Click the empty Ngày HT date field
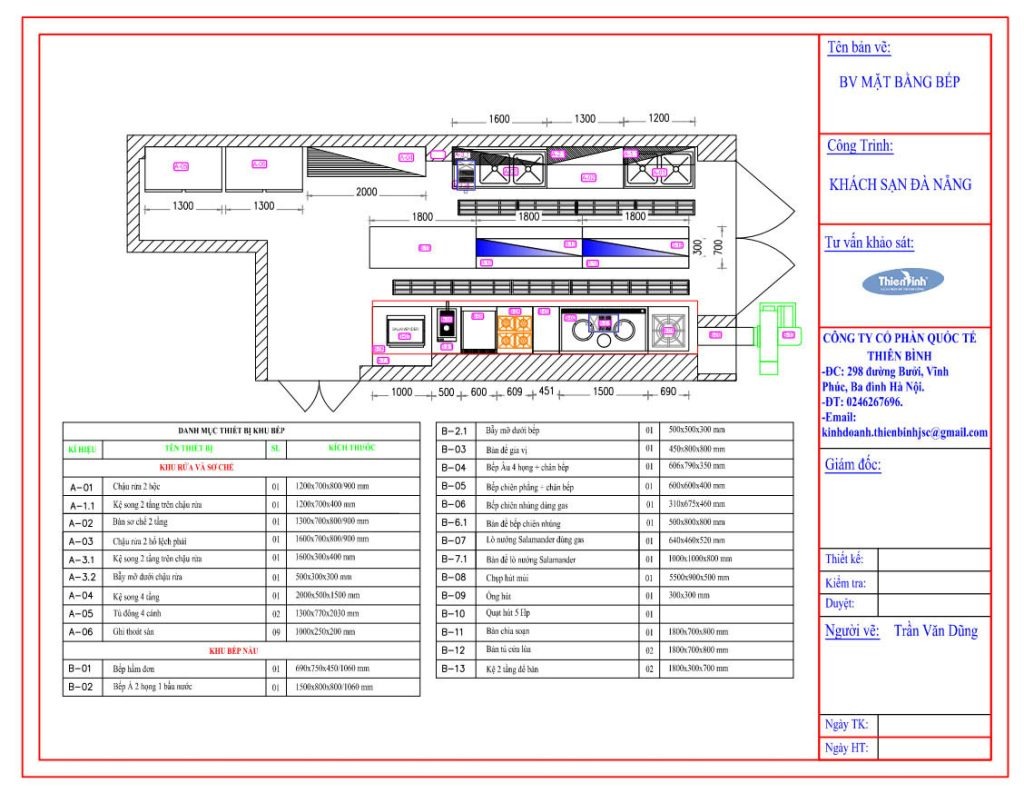 click(x=934, y=748)
